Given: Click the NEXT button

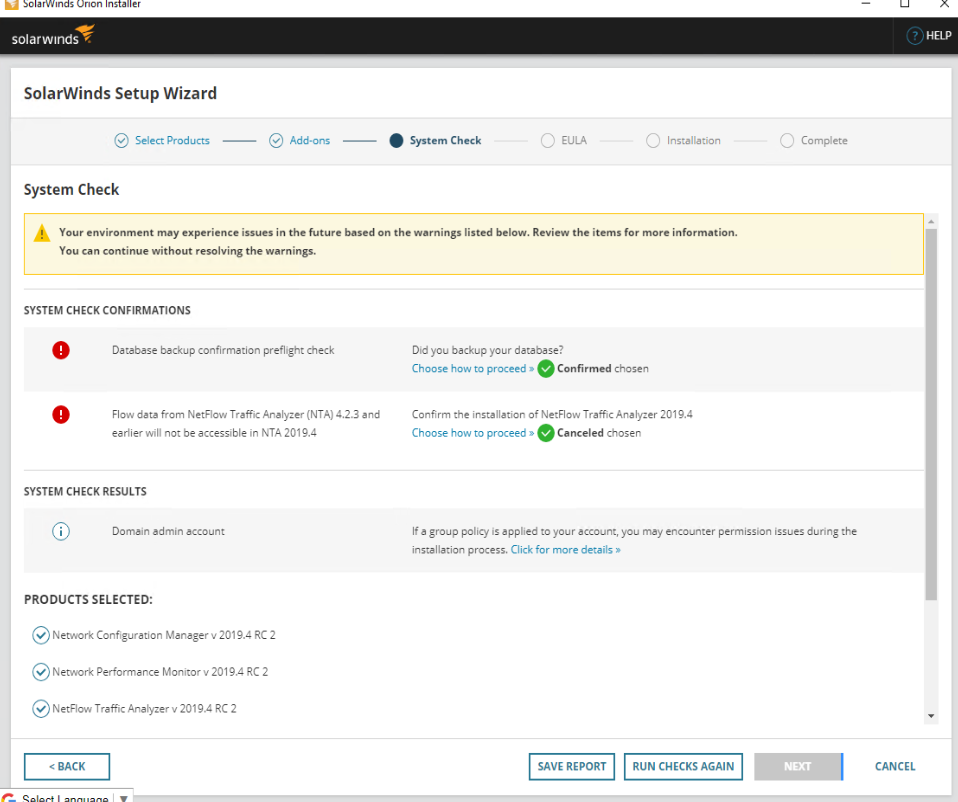Looking at the screenshot, I should (x=798, y=767).
